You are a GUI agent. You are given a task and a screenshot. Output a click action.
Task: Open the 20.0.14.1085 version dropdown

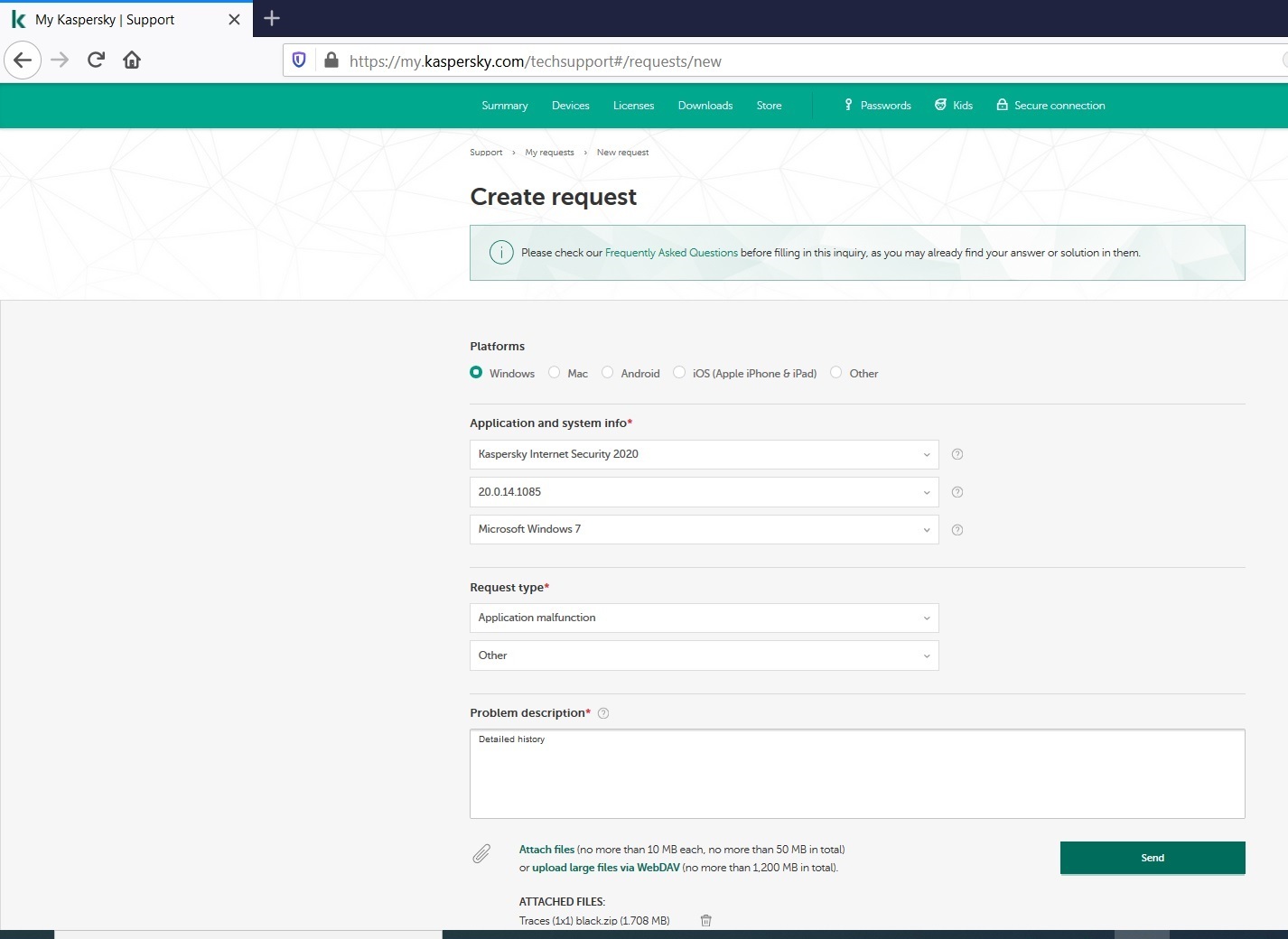[x=705, y=492]
